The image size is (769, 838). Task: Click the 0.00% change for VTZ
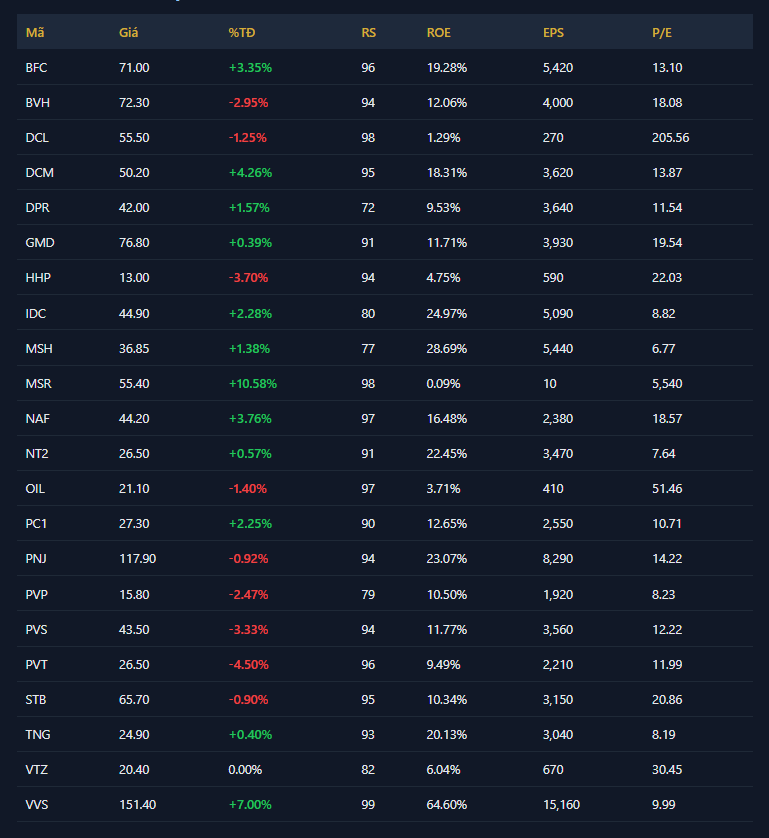(x=245, y=770)
